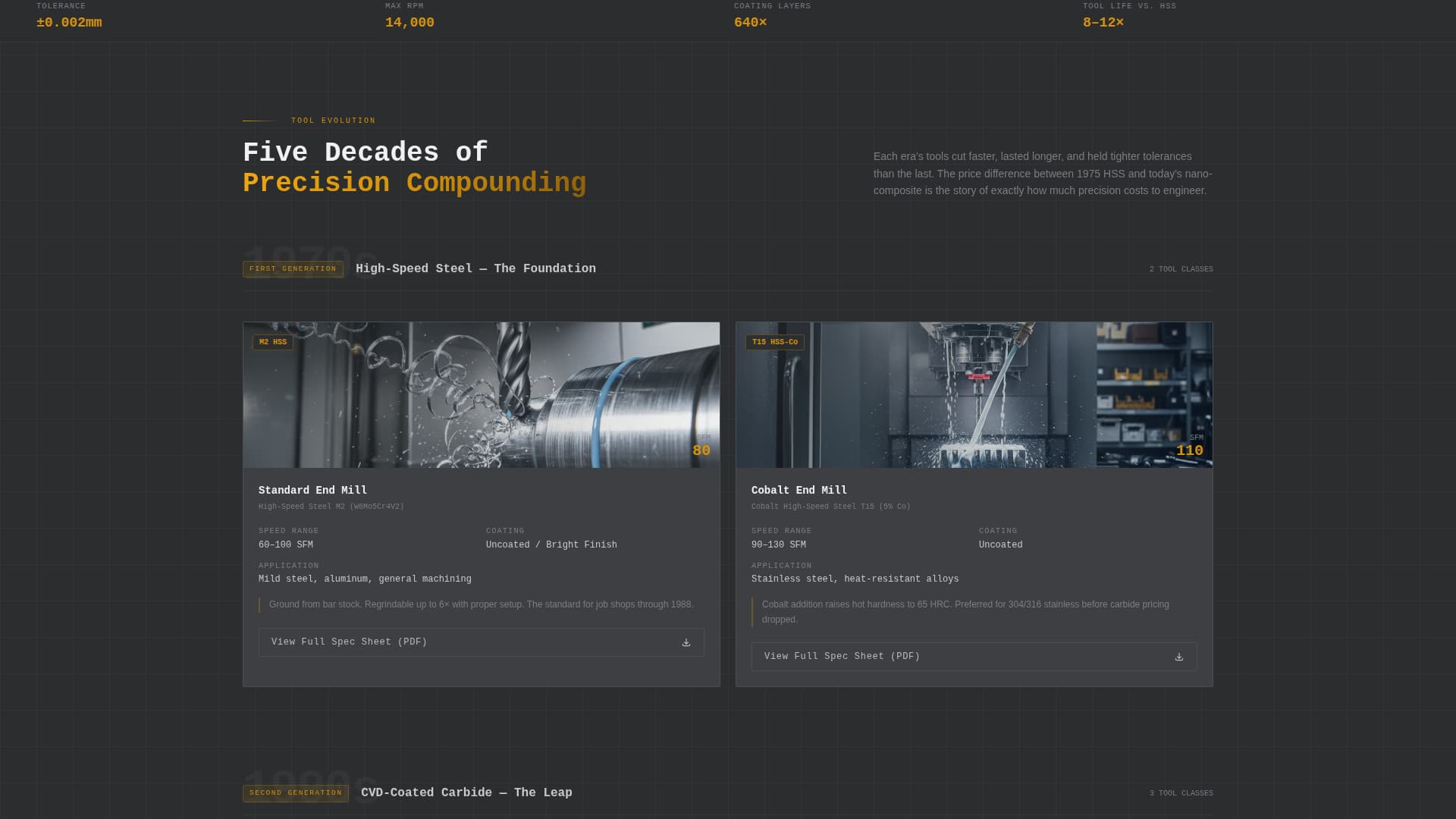
Task: Expand the High-Speed Steel — The Foundation section
Action: (x=476, y=268)
